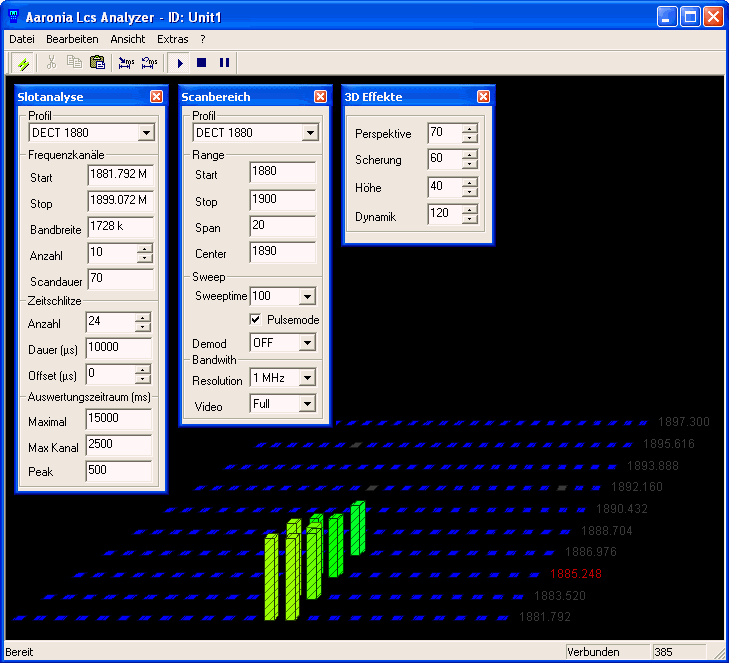Click the copy icon in toolbar
Image resolution: width=729 pixels, height=663 pixels.
tap(74, 62)
